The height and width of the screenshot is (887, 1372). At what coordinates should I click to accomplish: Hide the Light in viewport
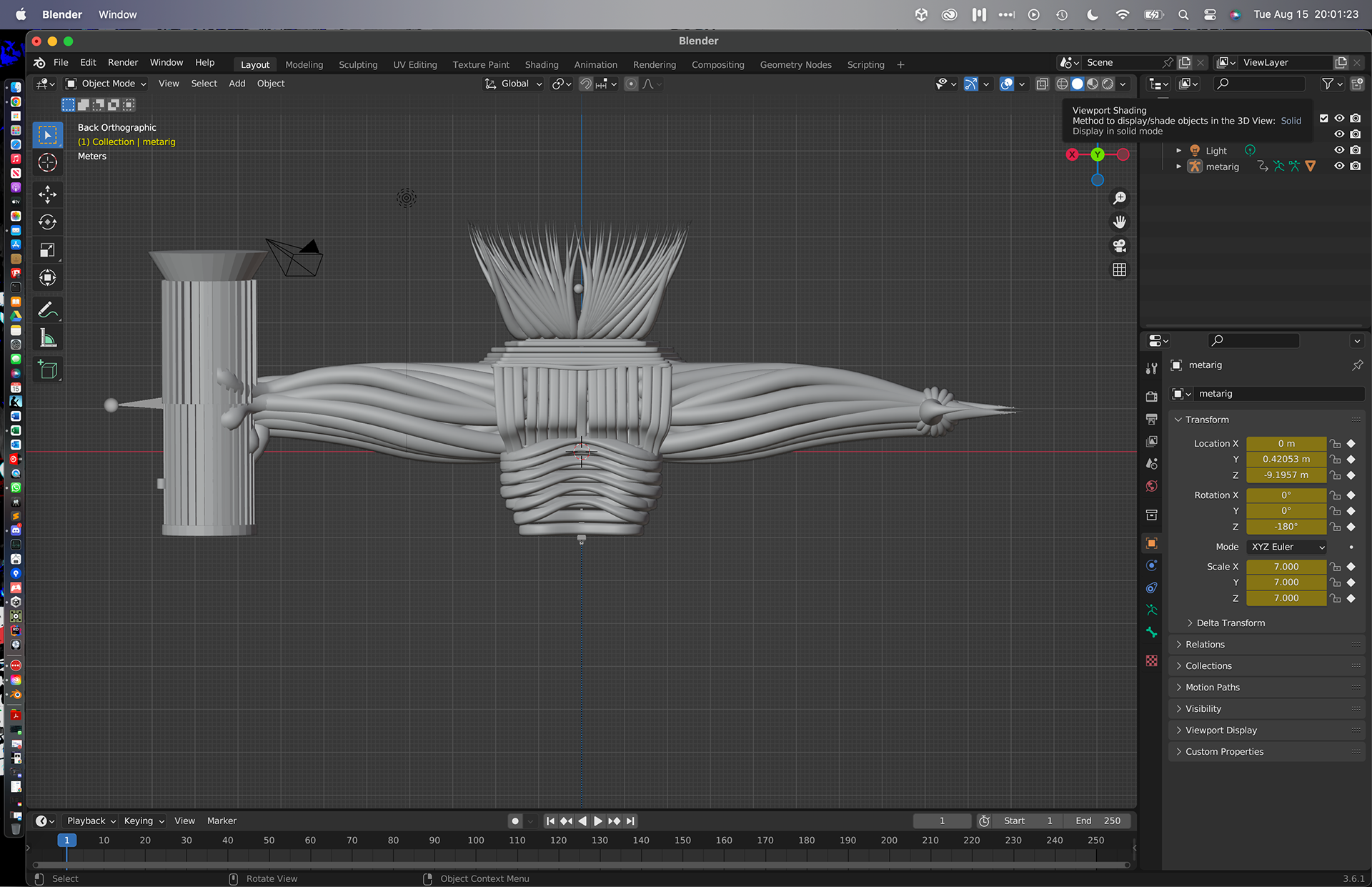pyautogui.click(x=1339, y=150)
